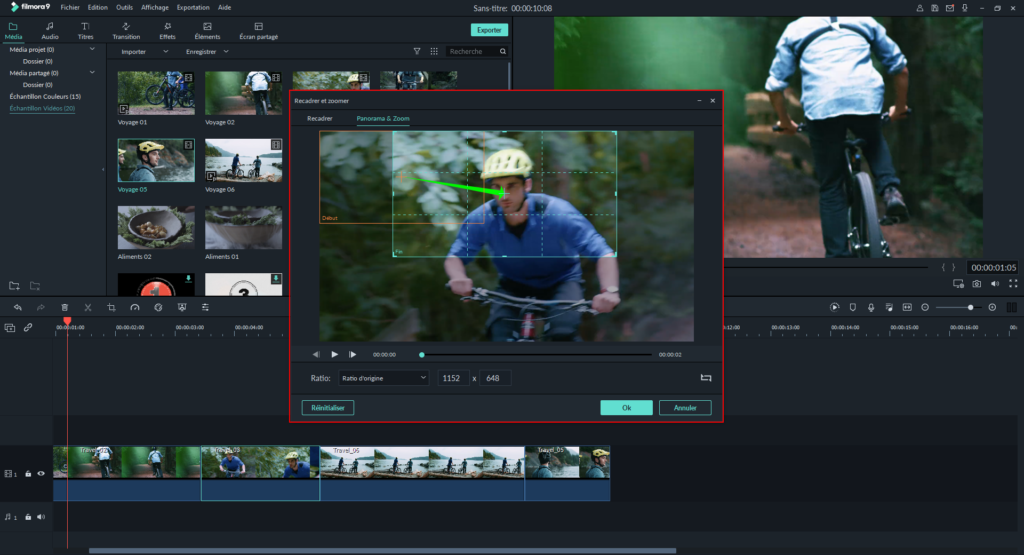Open the color palette tool
Image resolution: width=1024 pixels, height=555 pixels.
(158, 308)
